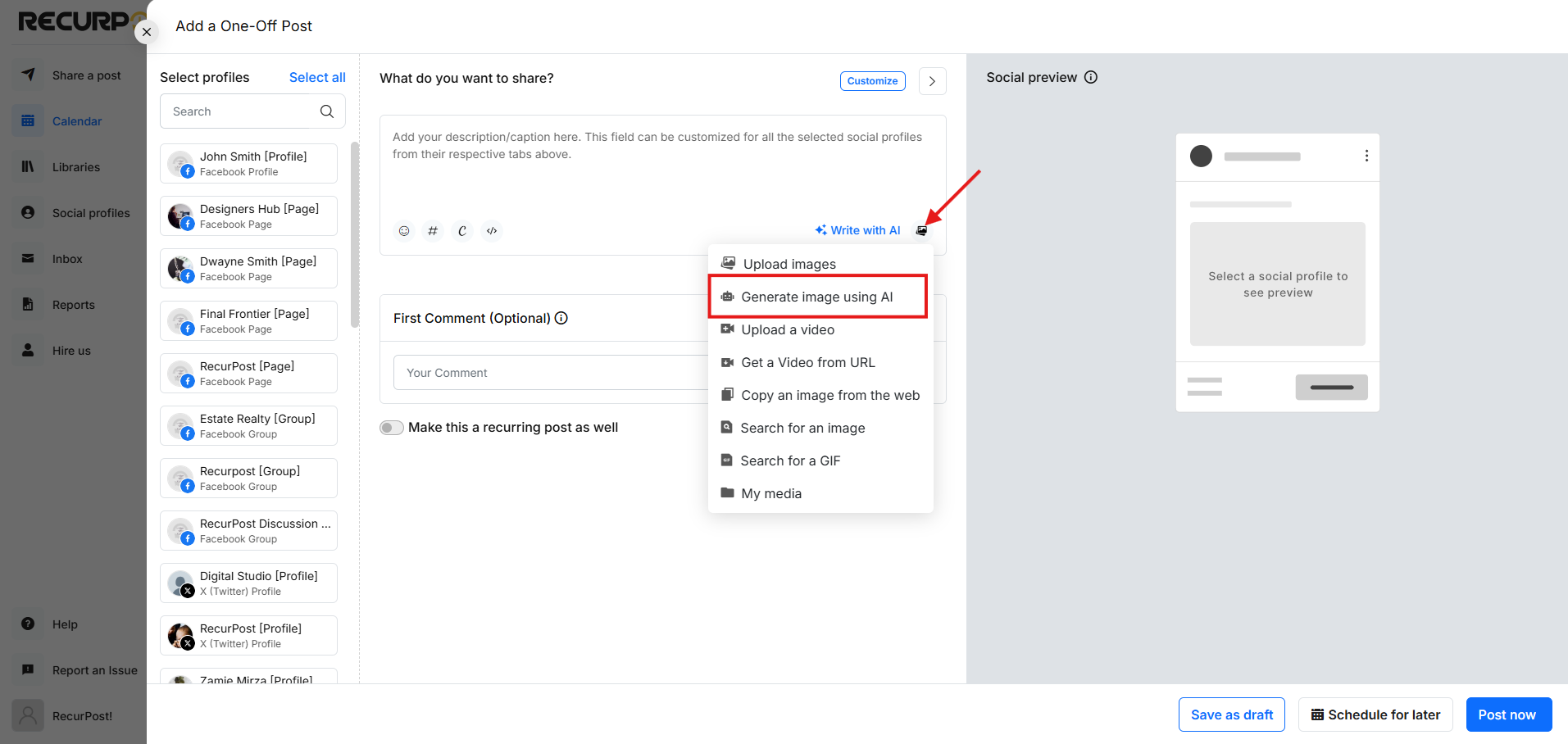Click the Post now button

point(1509,715)
